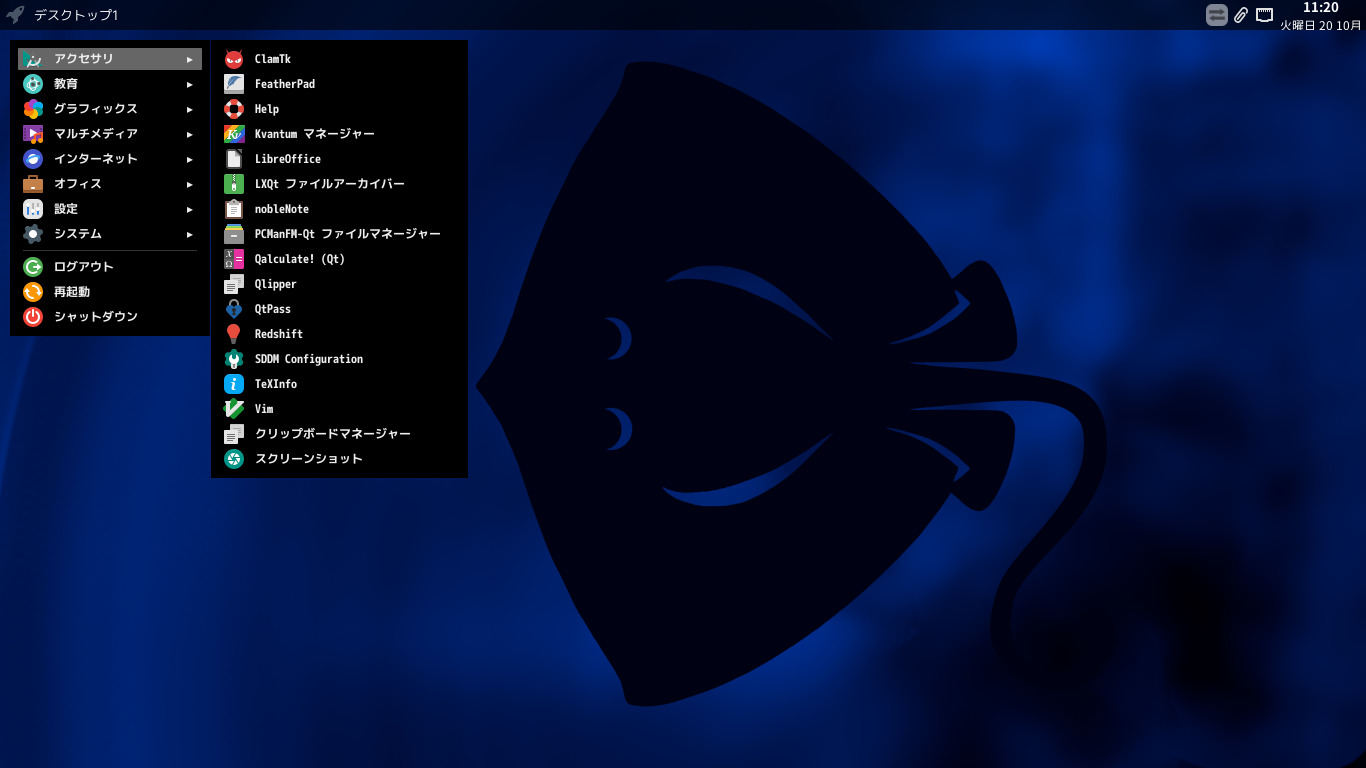
Task: Click the 火曜日 20 10月 date text
Action: [1321, 26]
